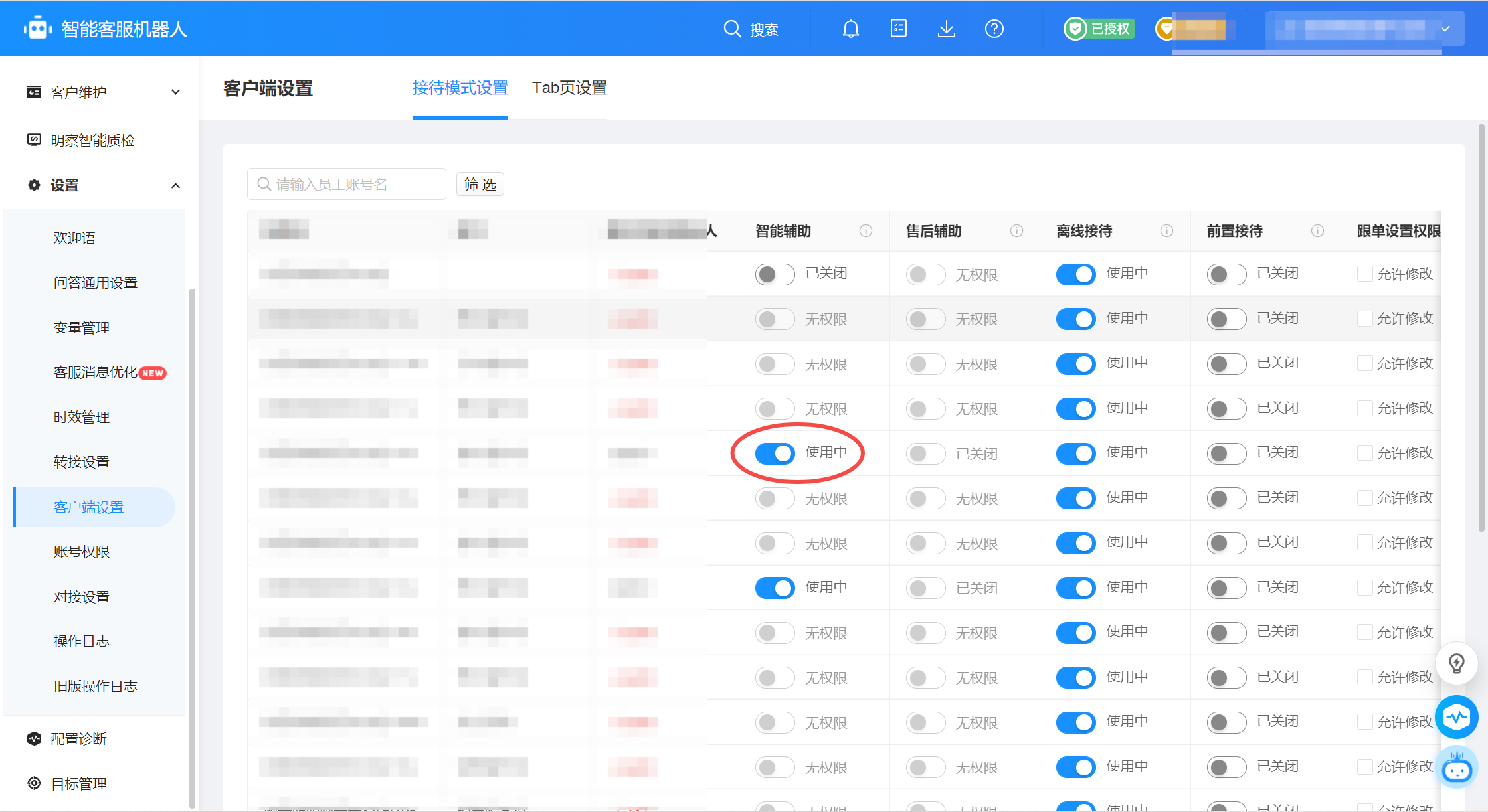
Task: Open 时效管理 in the sidebar
Action: point(82,417)
